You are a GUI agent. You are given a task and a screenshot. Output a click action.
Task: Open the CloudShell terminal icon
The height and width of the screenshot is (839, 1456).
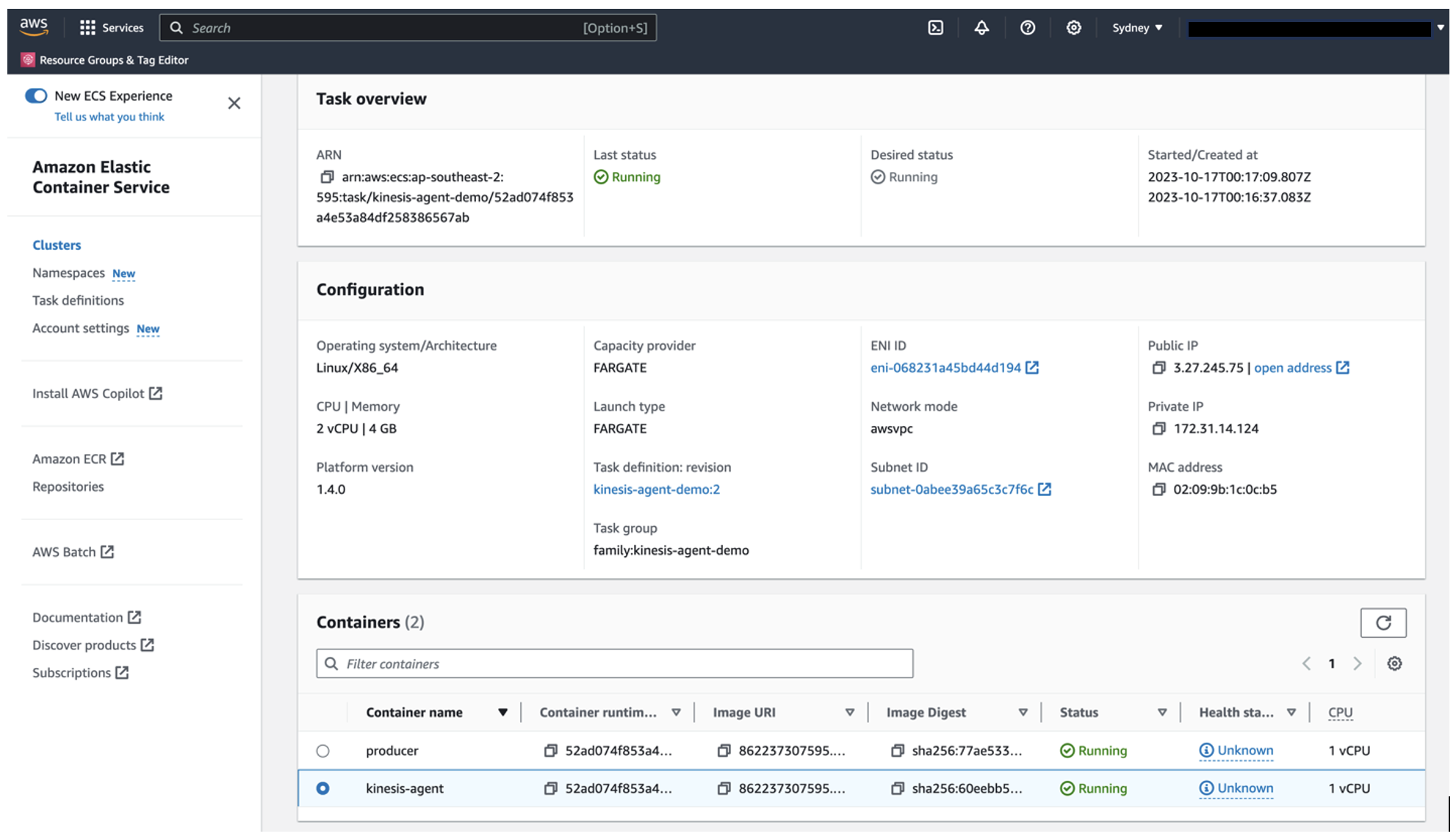pos(935,27)
